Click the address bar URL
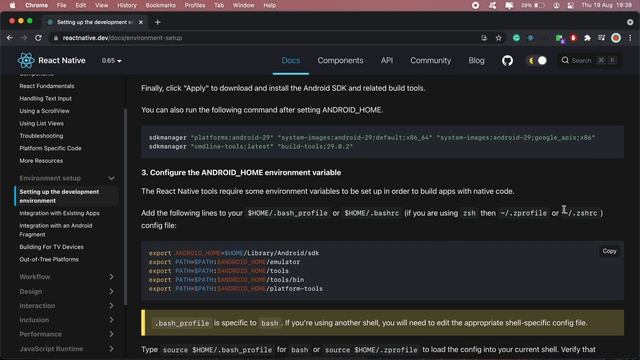This screenshot has height=360, width=640. [122, 38]
